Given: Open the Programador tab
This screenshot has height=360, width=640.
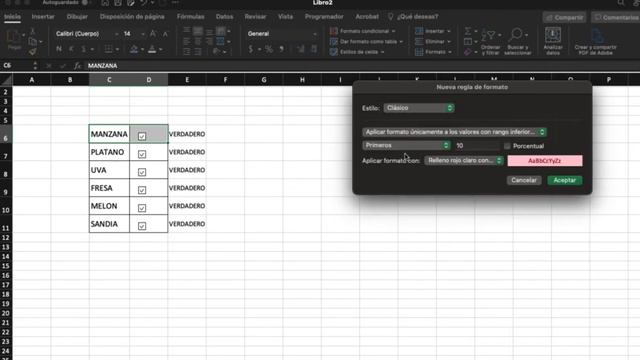Looking at the screenshot, I should pyautogui.click(x=324, y=17).
